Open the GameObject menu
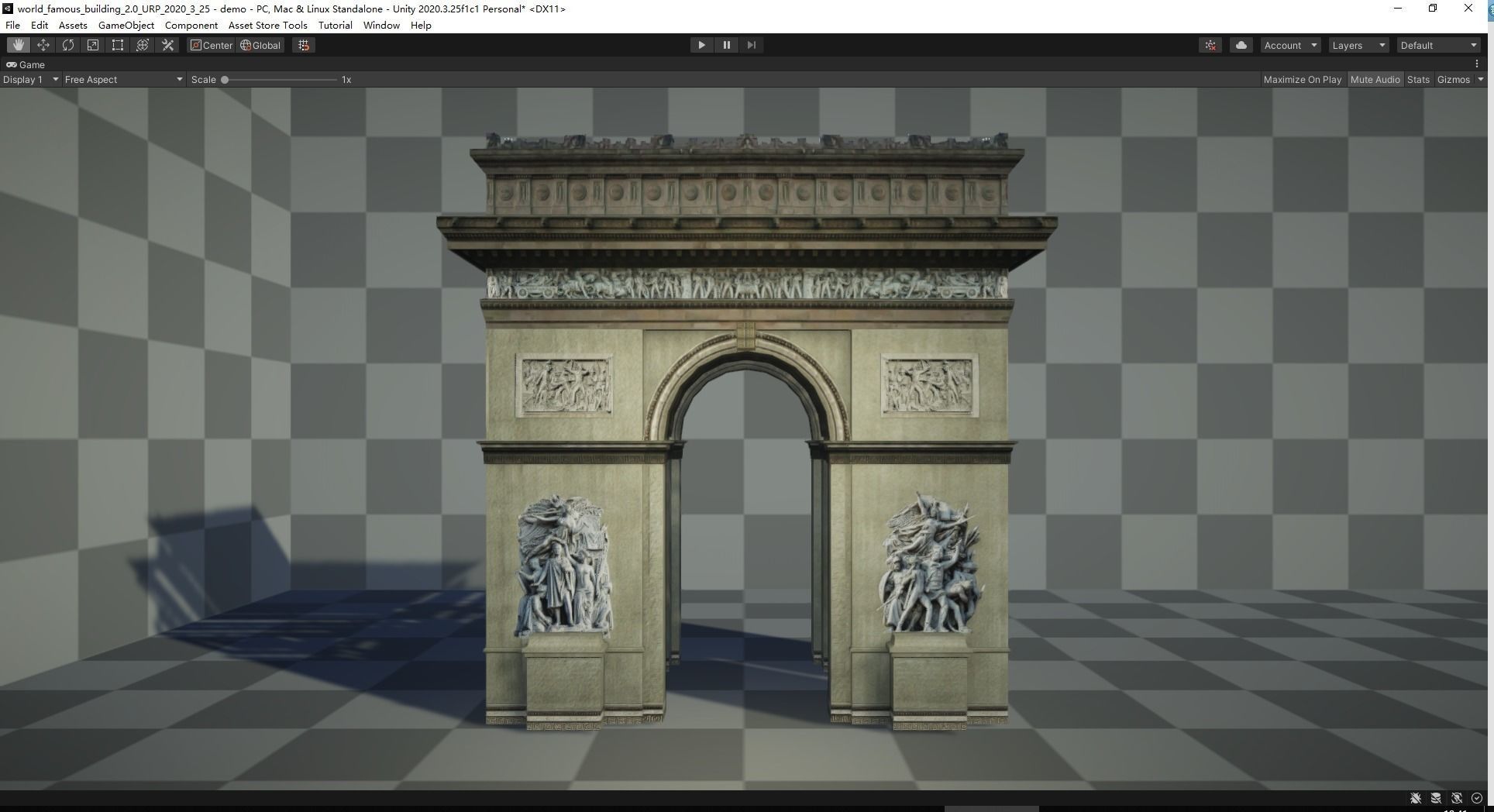The width and height of the screenshot is (1494, 812). coord(126,25)
